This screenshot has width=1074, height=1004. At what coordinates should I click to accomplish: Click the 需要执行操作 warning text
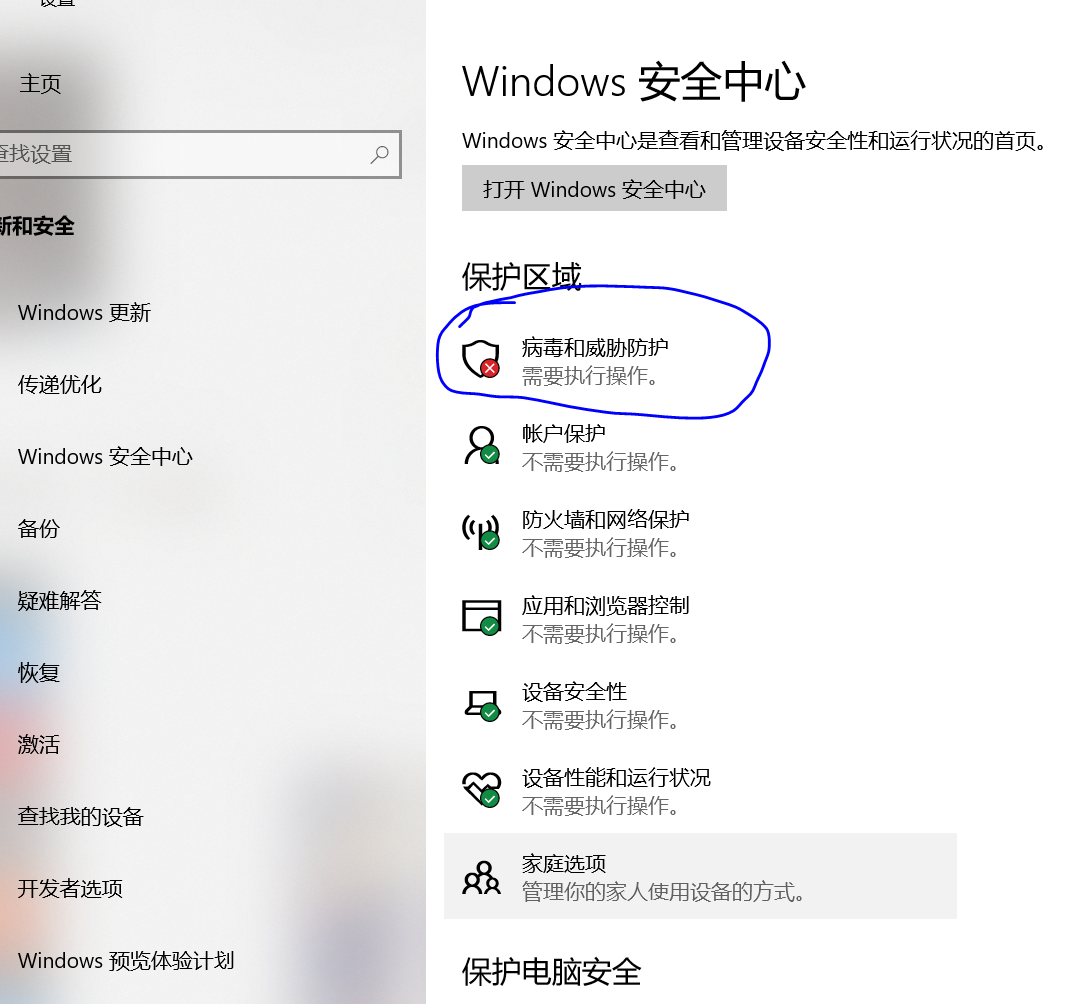pos(575,377)
